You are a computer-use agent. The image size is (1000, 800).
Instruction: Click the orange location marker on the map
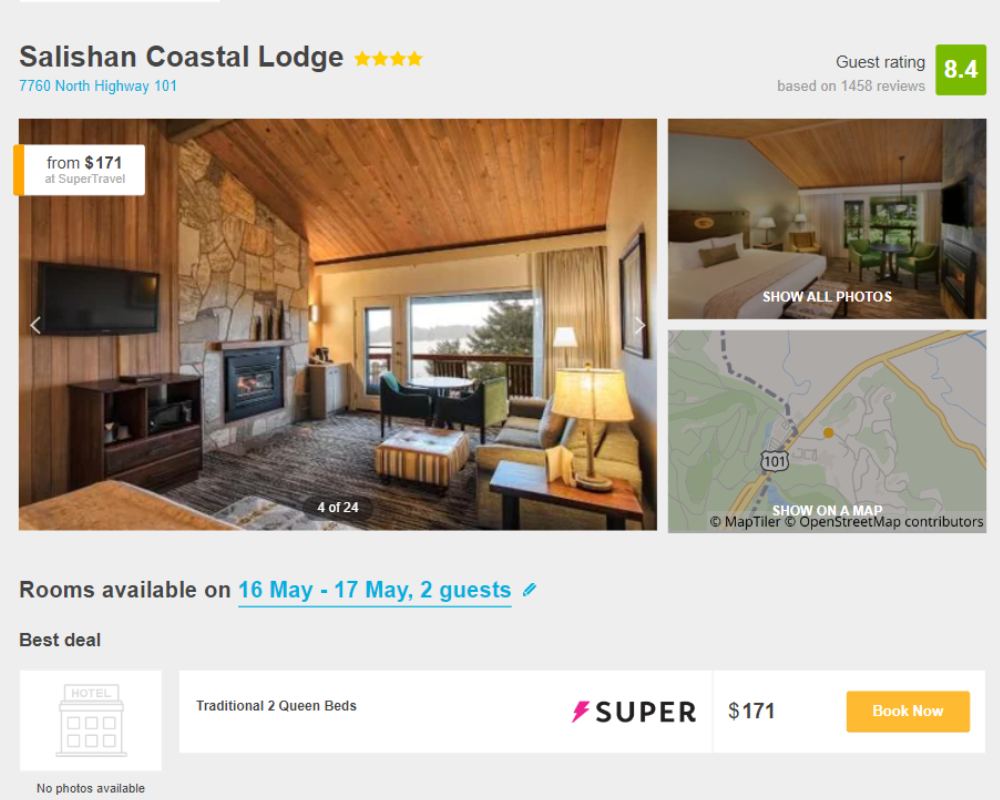coord(828,433)
